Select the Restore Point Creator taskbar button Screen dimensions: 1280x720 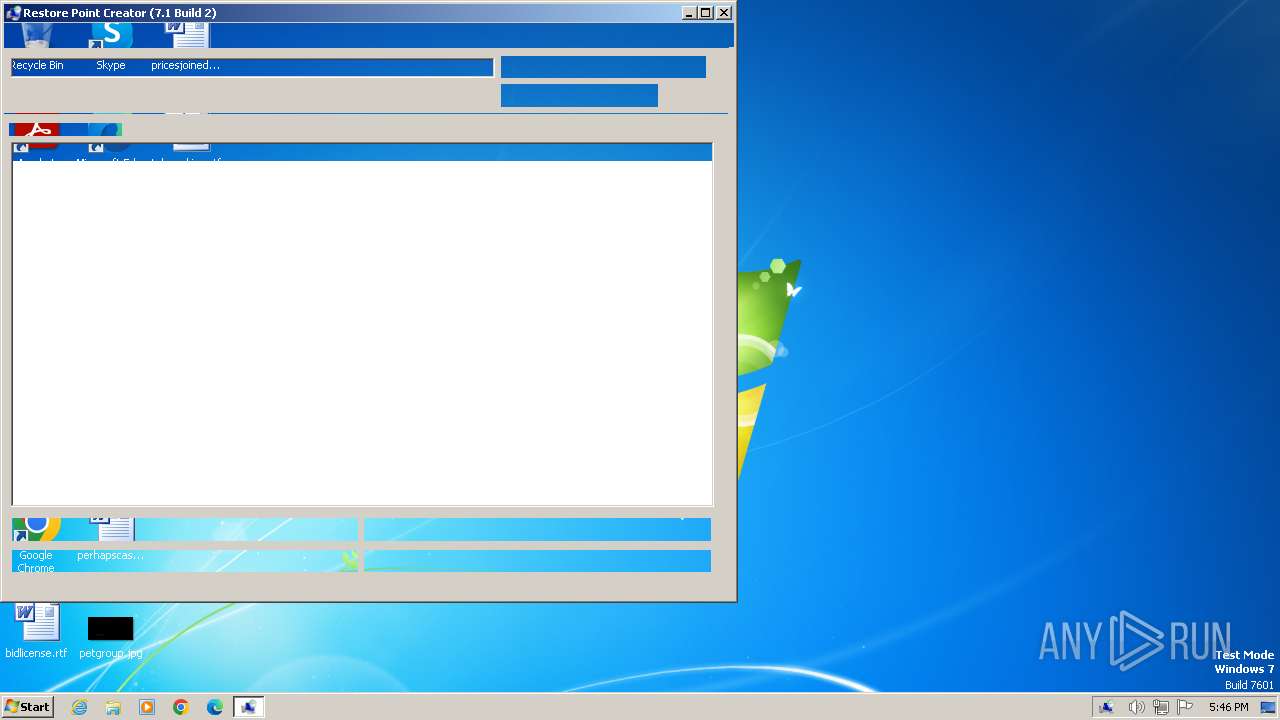click(248, 707)
